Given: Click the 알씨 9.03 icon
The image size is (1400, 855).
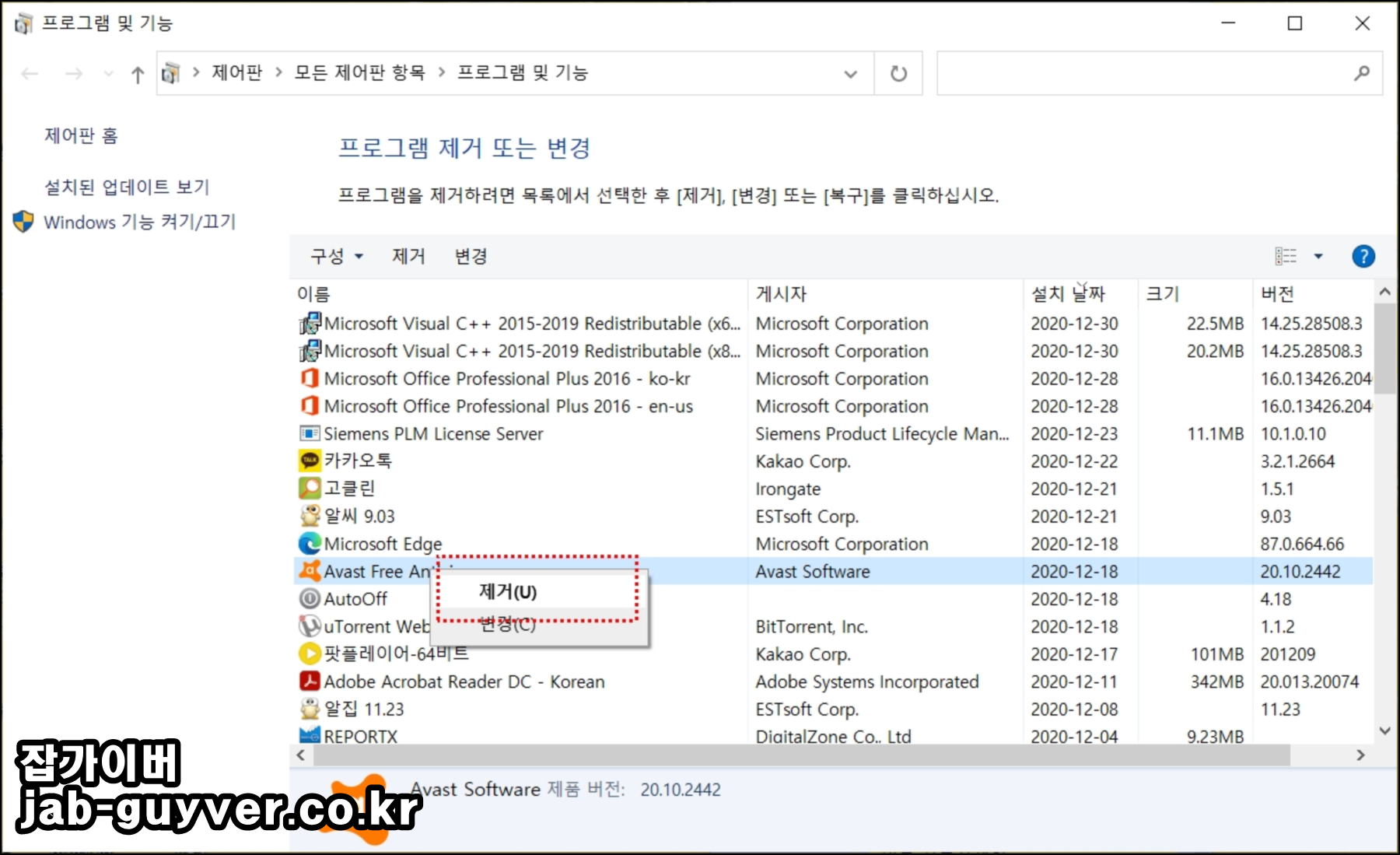Looking at the screenshot, I should [310, 516].
